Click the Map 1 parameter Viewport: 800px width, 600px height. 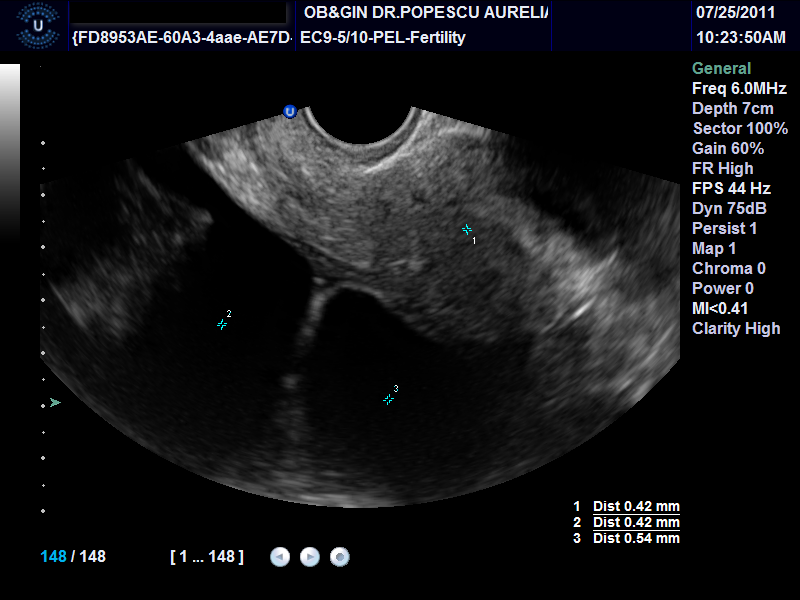pyautogui.click(x=714, y=248)
